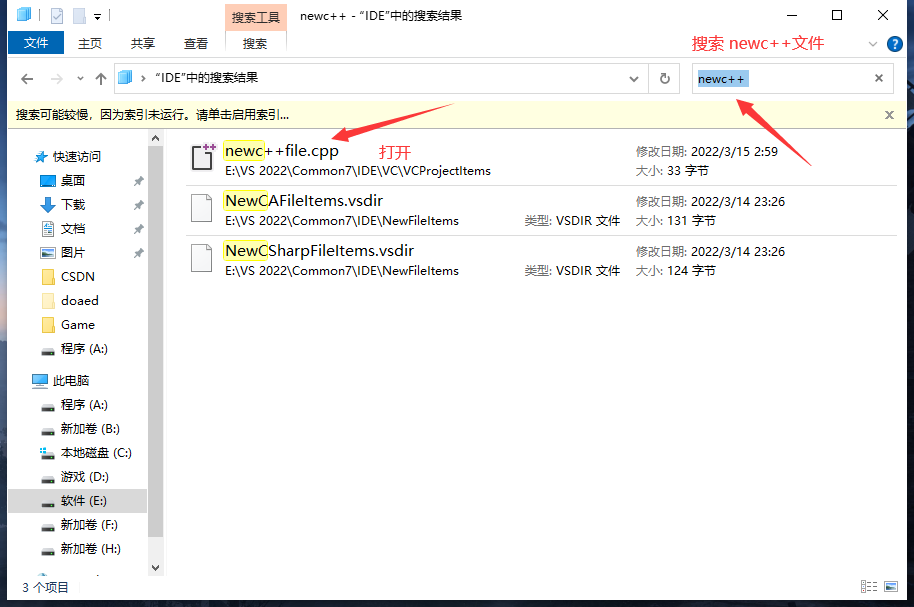Screen dimensions: 914x607
Task: Open the address bar history dropdown
Action: point(634,79)
